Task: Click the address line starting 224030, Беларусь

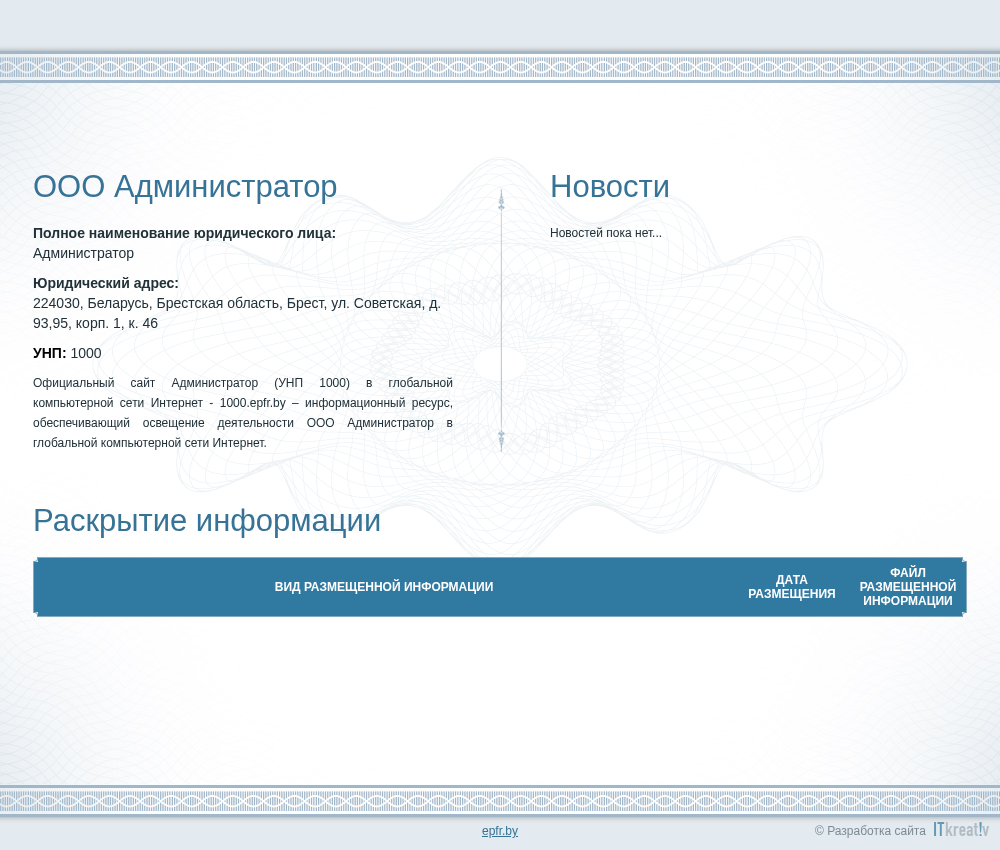Action: coord(237,313)
